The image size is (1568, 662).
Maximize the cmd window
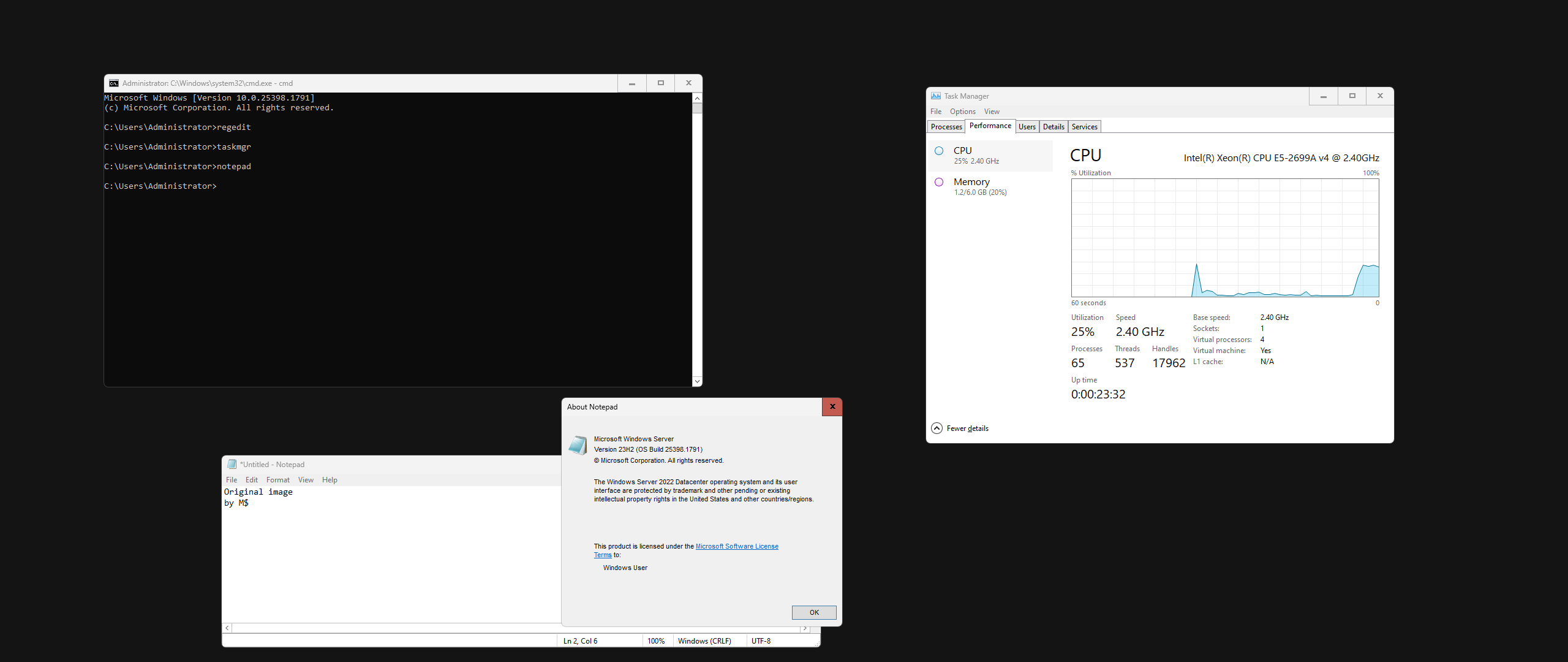coord(661,83)
